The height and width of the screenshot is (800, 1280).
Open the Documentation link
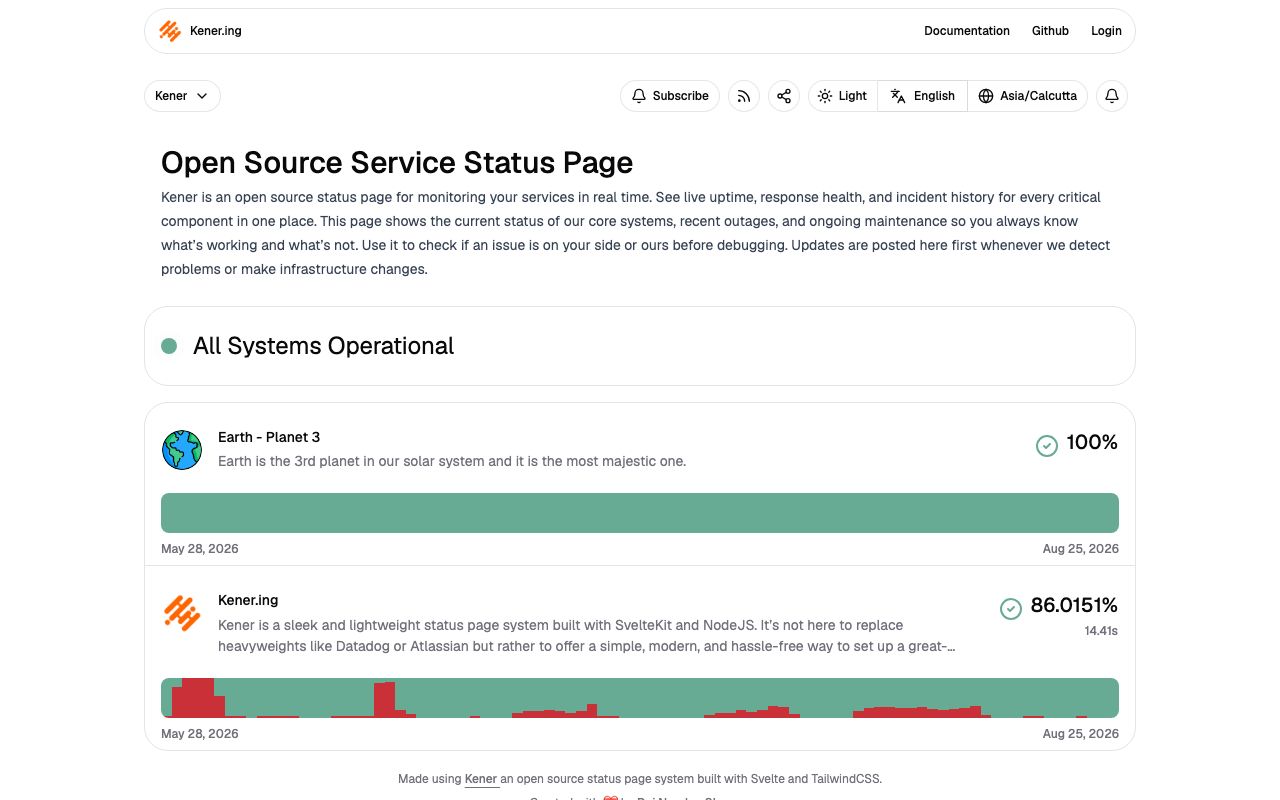tap(967, 31)
